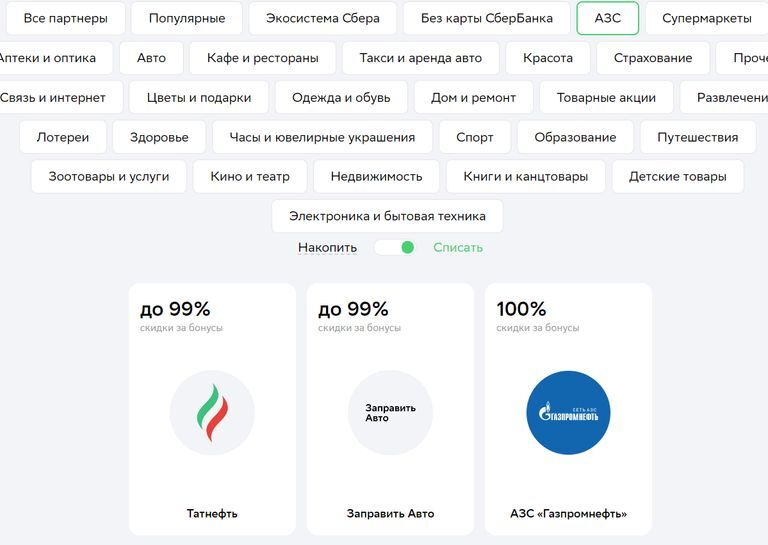Select Электроника и бытовая техника filter
Screen dimensions: 768x545
(x=387, y=216)
